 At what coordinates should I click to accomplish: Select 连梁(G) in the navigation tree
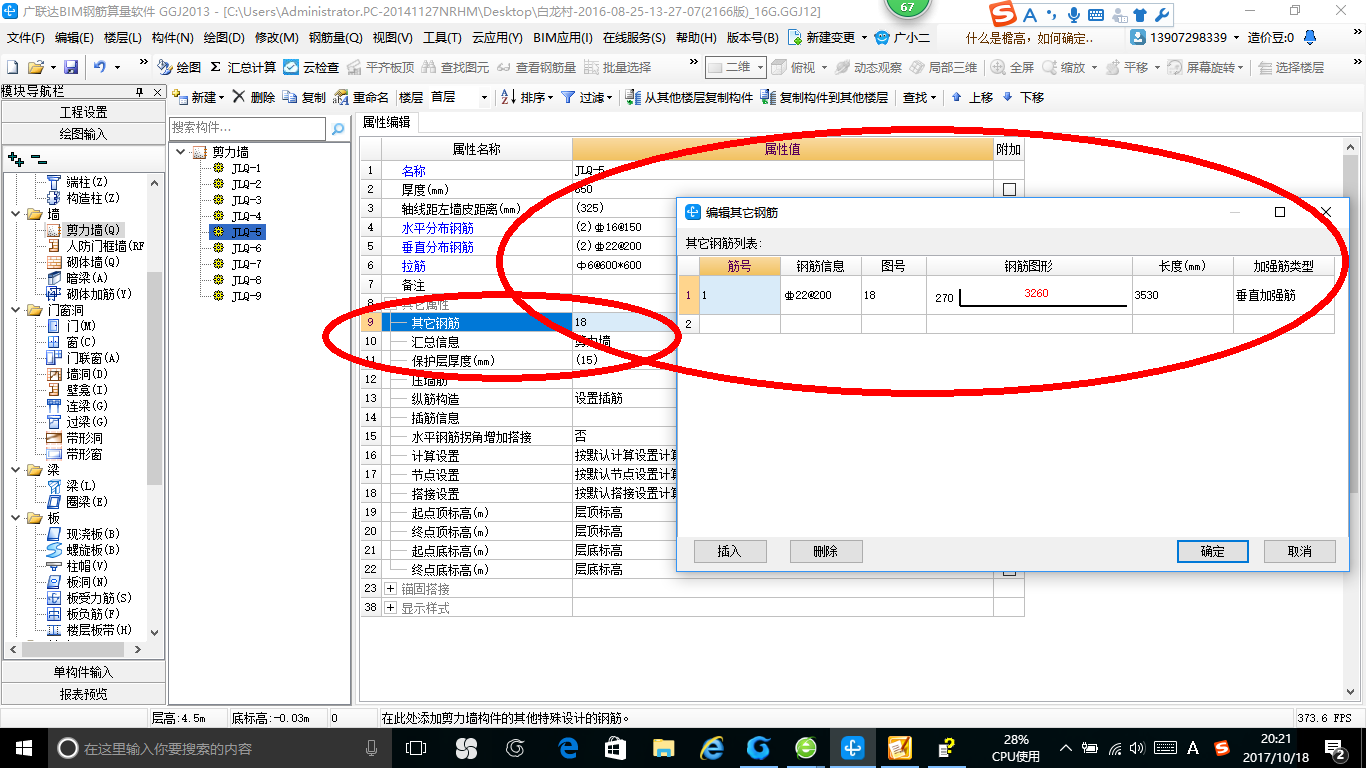86,406
